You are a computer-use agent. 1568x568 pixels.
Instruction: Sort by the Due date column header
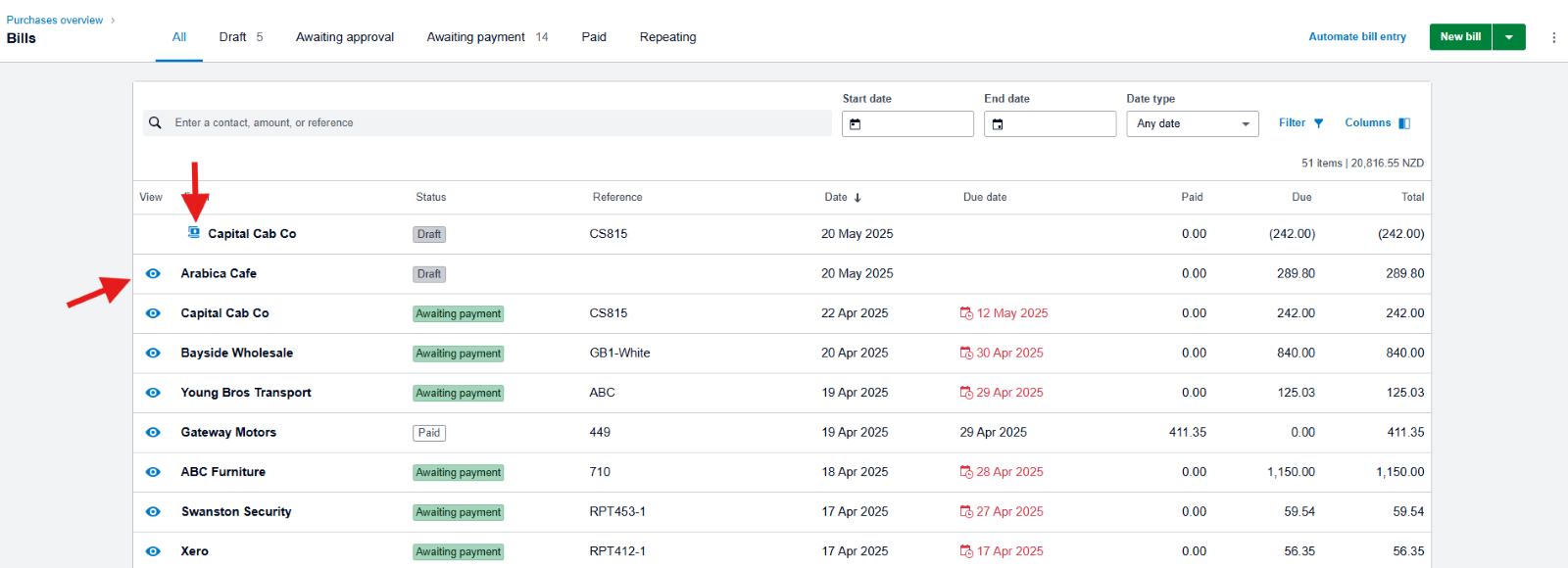tap(985, 198)
